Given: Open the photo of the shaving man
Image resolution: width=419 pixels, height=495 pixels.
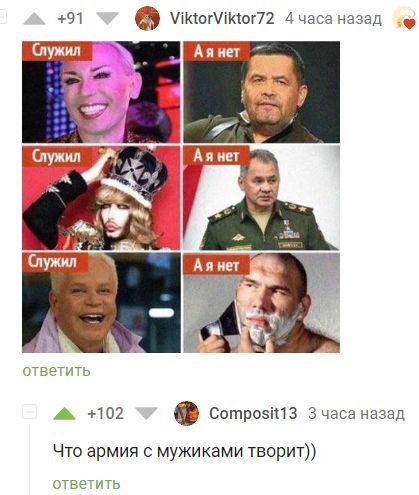Looking at the screenshot, I should (x=262, y=303).
